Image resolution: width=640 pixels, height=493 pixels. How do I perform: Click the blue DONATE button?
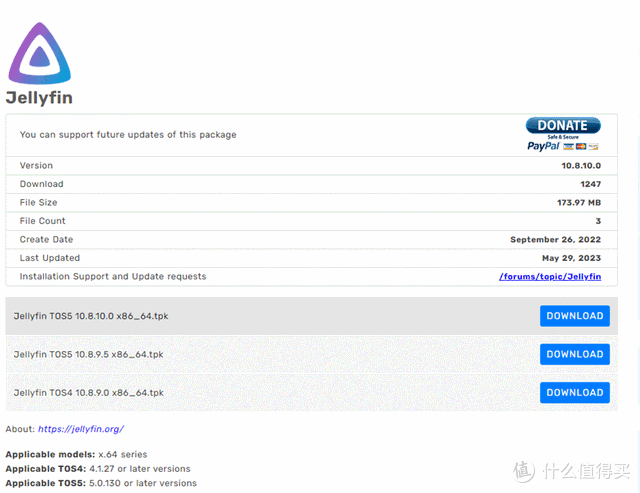coord(563,126)
